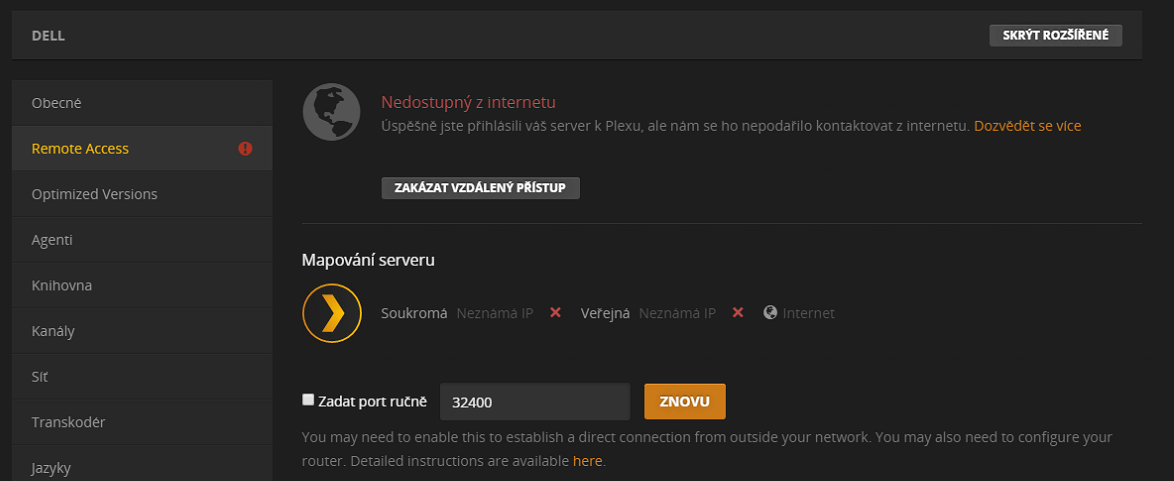The image size is (1174, 481).
Task: Open the Kanály settings section
Action: point(53,331)
